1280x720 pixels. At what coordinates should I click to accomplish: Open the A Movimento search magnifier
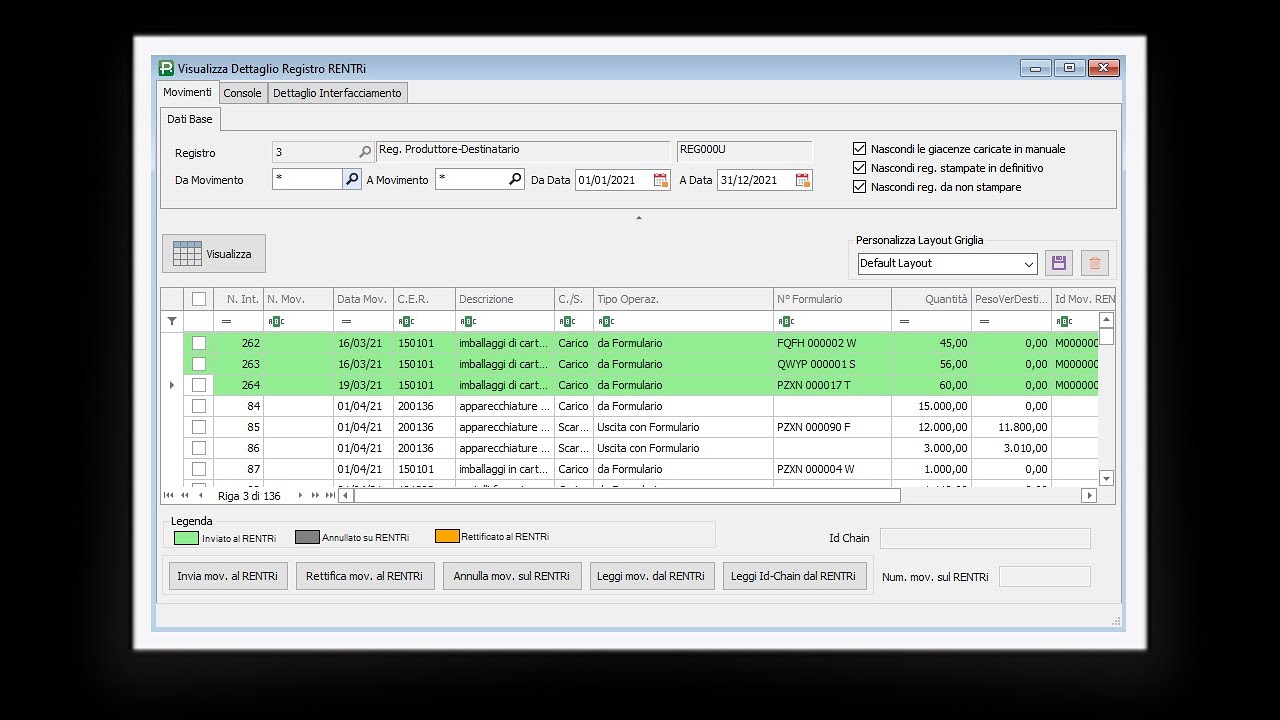point(515,179)
